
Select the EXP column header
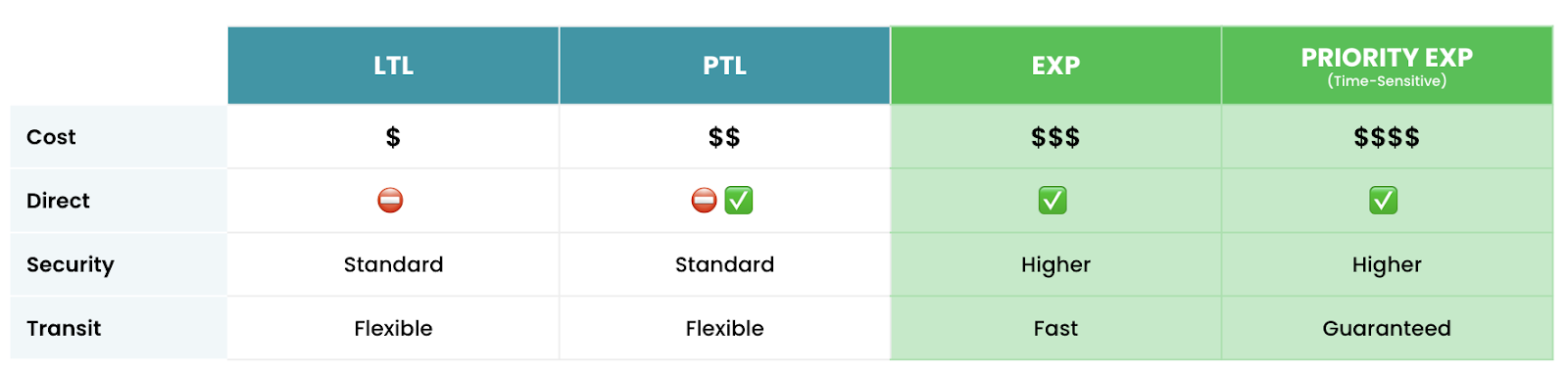point(1055,66)
